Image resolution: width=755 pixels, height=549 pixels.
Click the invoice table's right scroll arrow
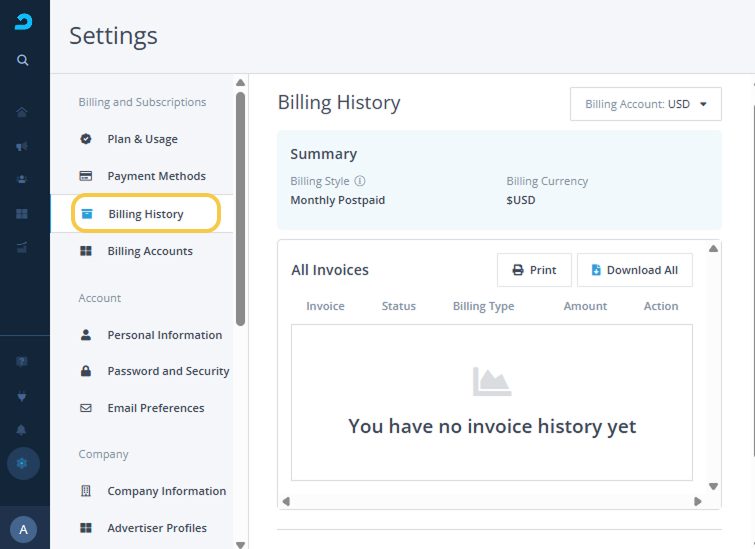click(700, 501)
